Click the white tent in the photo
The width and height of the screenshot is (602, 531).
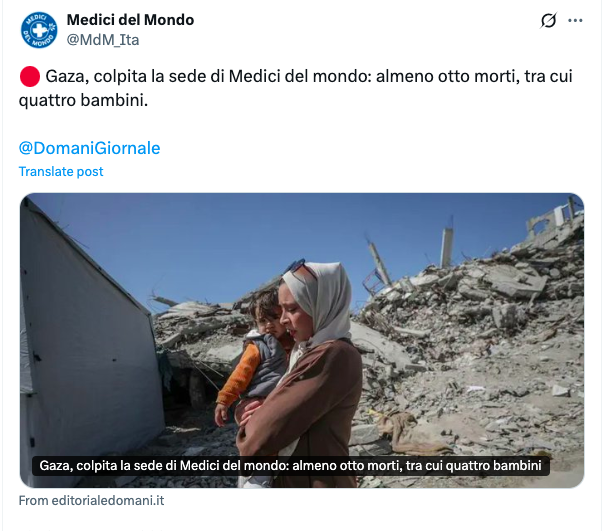pyautogui.click(x=86, y=338)
